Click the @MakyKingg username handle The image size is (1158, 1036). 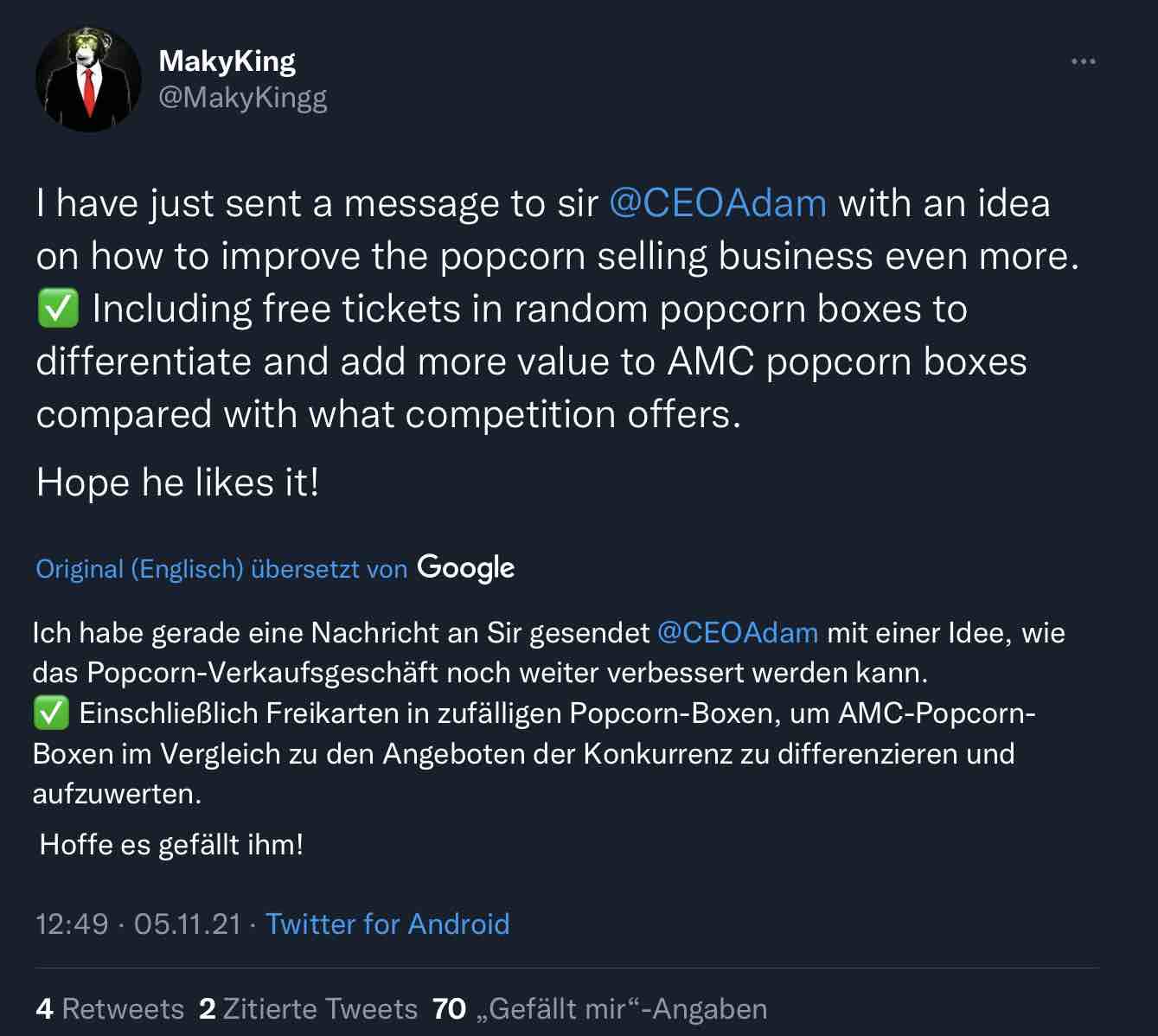coord(243,98)
